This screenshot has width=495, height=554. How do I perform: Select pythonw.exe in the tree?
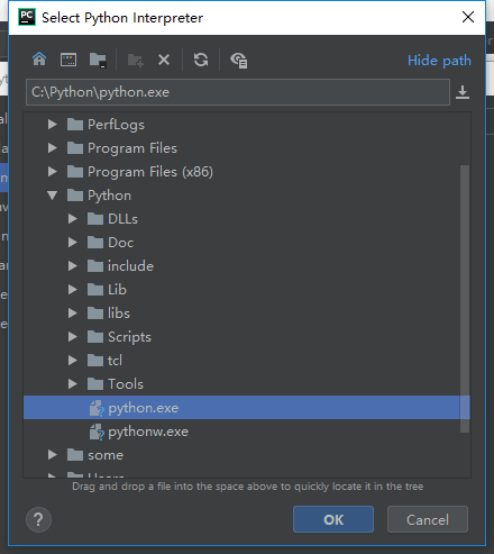(x=247, y=431)
